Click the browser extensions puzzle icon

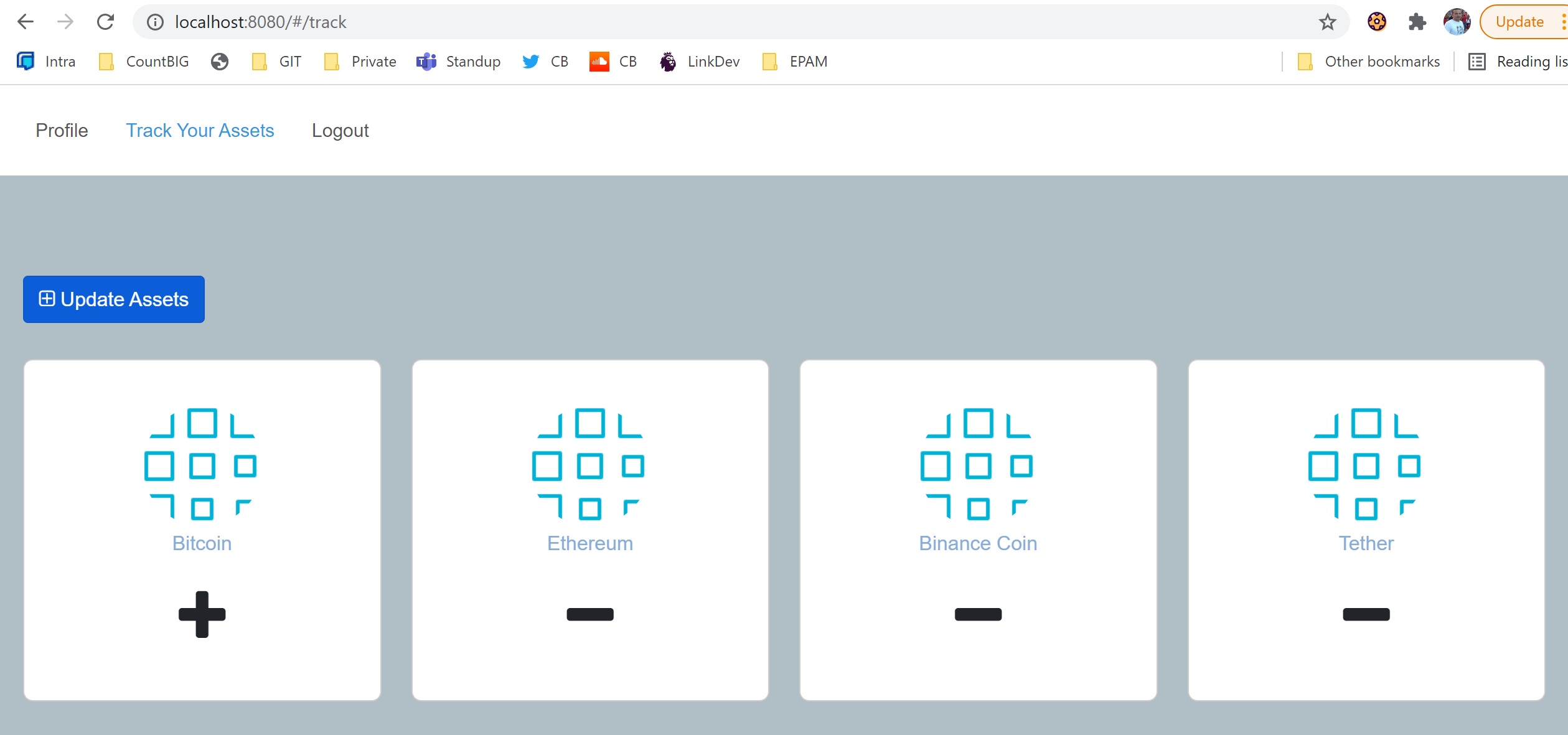tap(1417, 22)
